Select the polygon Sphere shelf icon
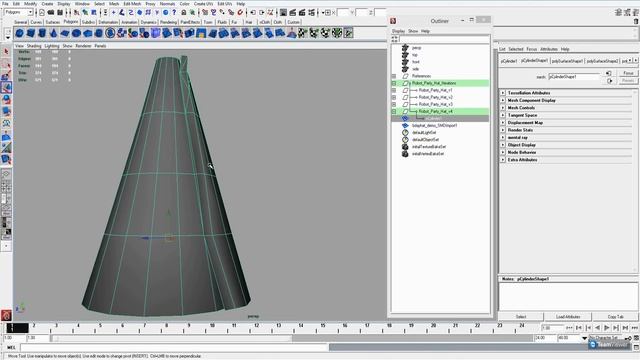The image size is (640, 360). pyautogui.click(x=20, y=33)
